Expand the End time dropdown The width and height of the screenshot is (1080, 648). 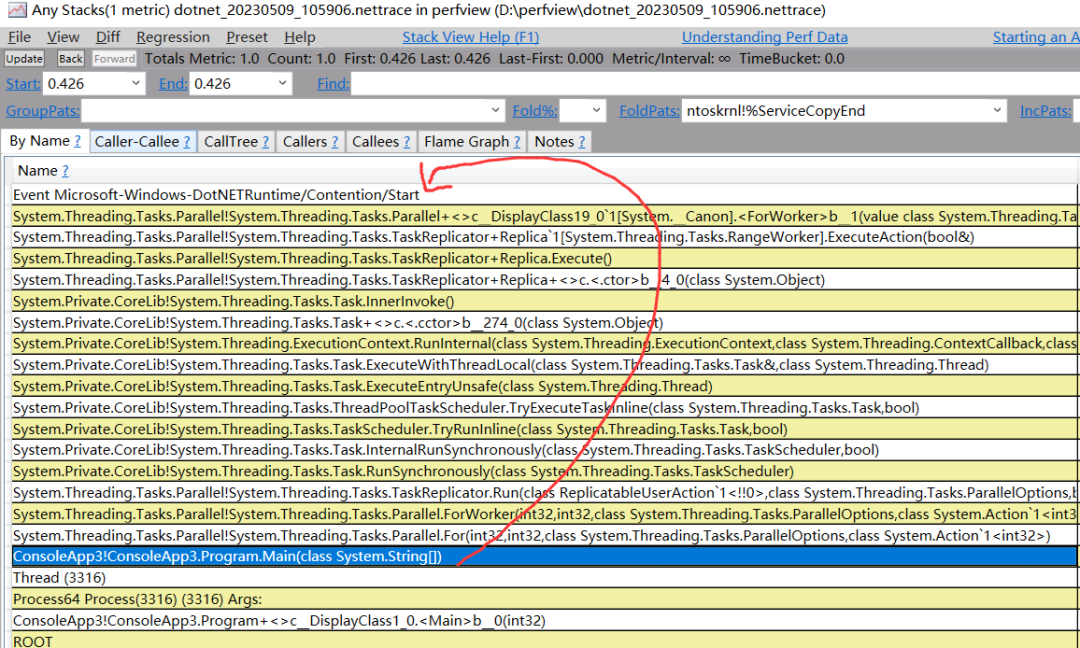click(x=282, y=84)
